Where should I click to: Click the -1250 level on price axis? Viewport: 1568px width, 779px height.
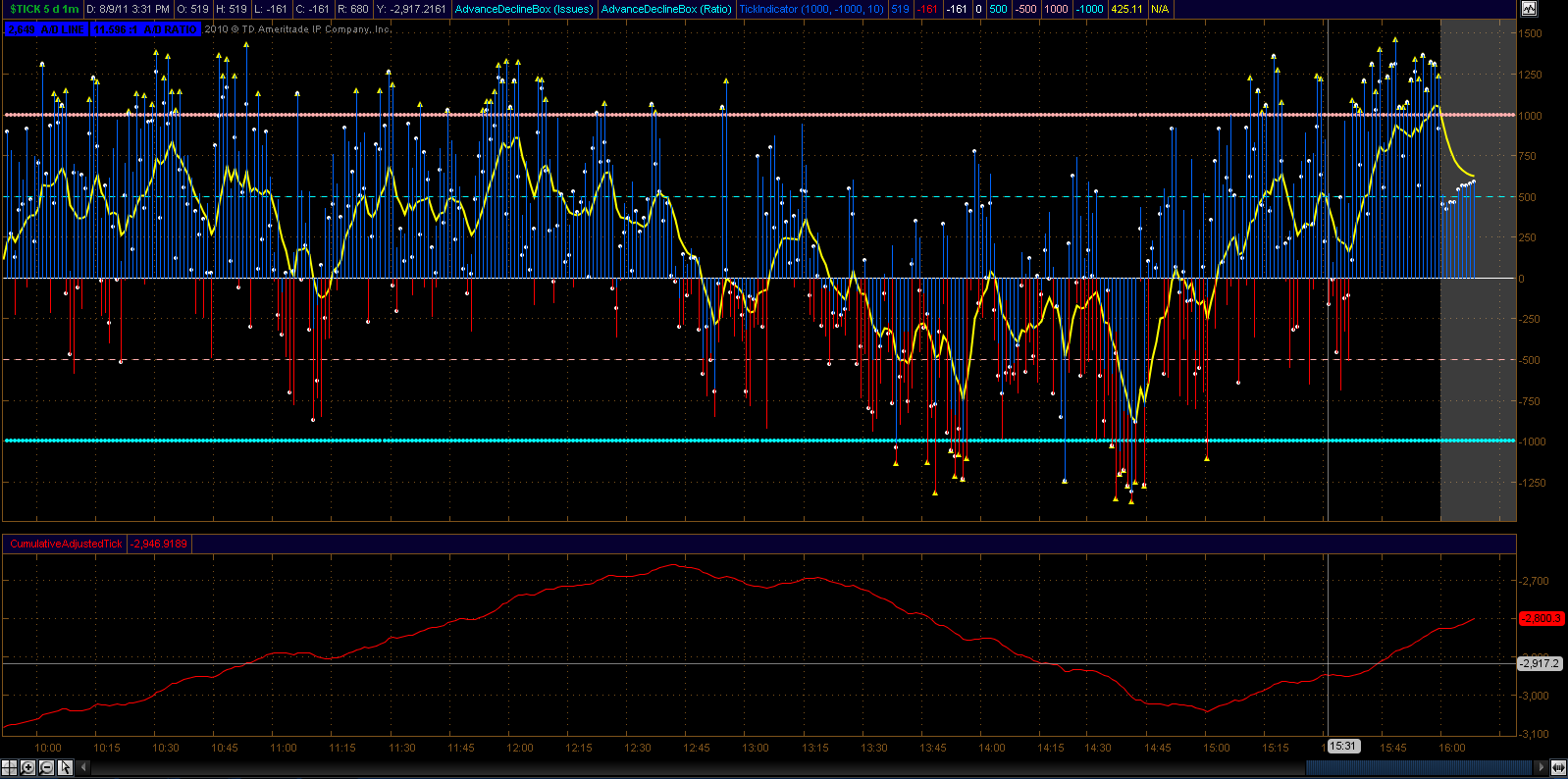pos(1530,483)
